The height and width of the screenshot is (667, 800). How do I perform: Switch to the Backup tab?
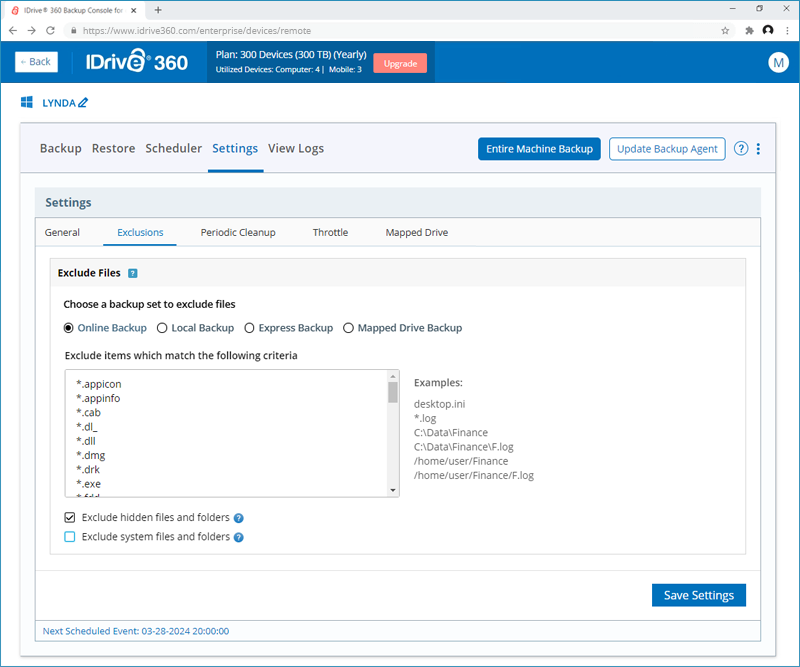tap(61, 149)
